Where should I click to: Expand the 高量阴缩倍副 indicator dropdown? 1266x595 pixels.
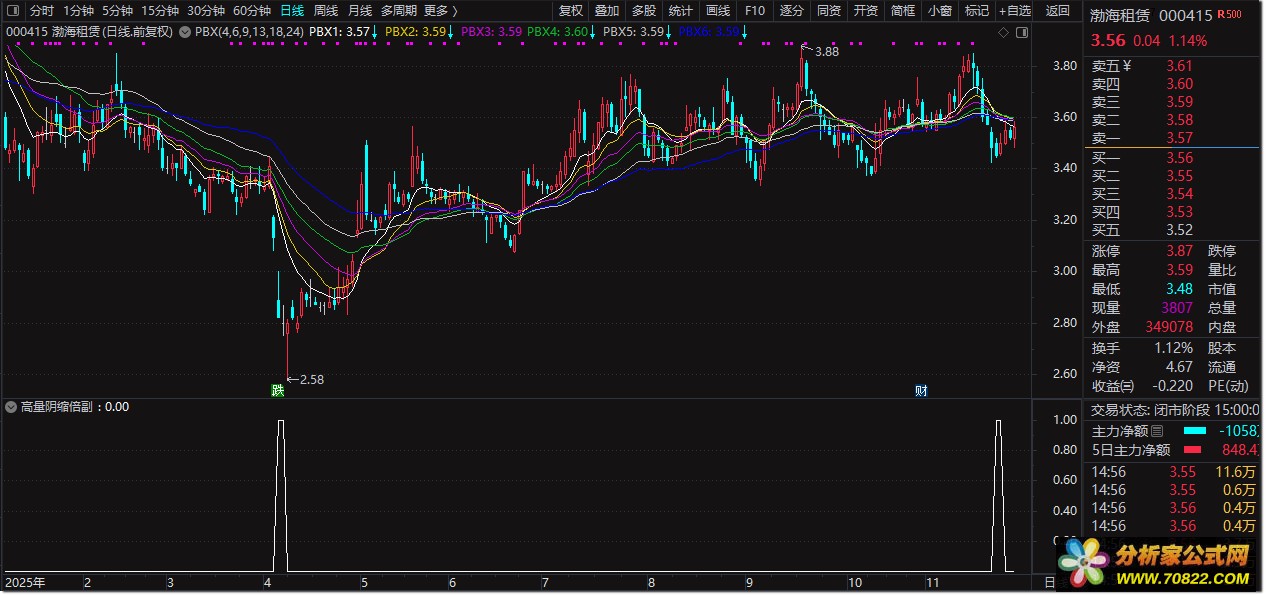(x=11, y=407)
